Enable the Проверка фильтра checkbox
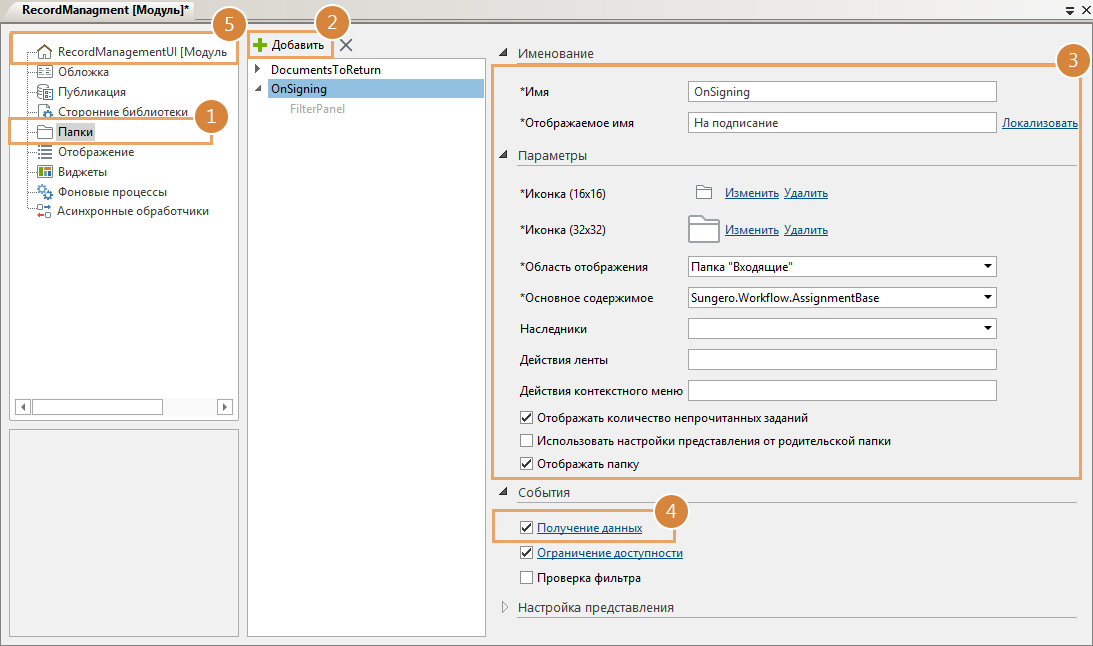The height and width of the screenshot is (646, 1093). 526,578
